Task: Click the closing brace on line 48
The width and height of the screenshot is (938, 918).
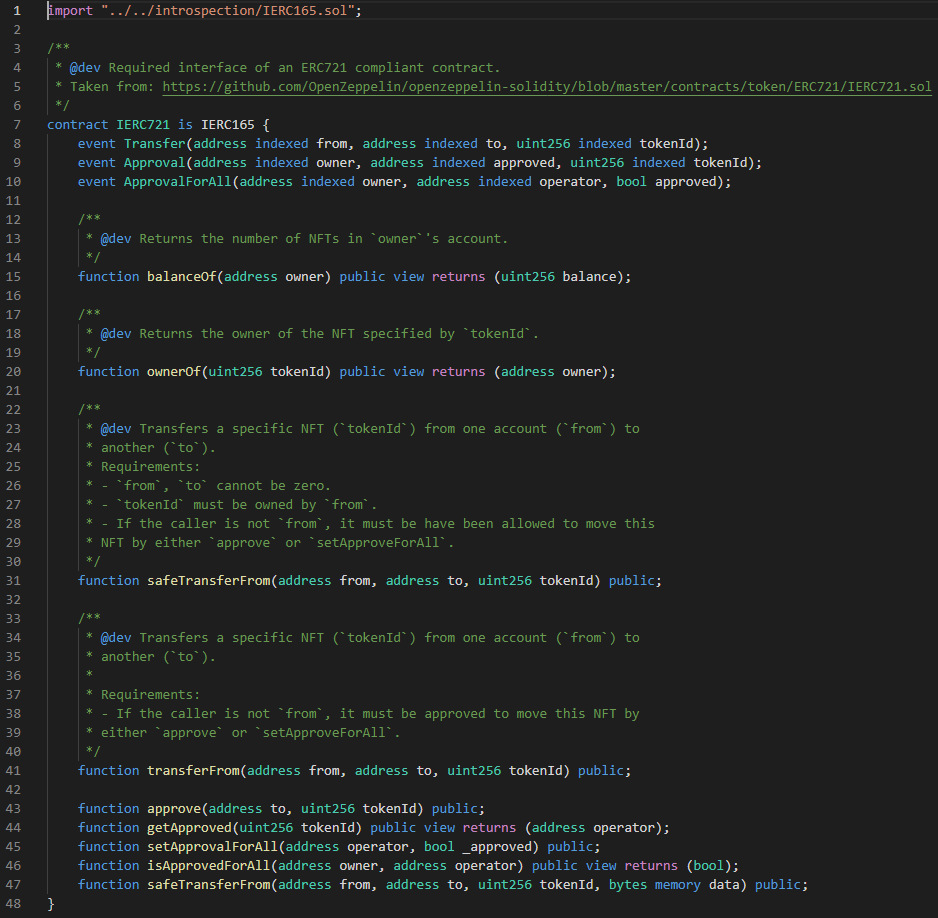Action: coord(51,904)
